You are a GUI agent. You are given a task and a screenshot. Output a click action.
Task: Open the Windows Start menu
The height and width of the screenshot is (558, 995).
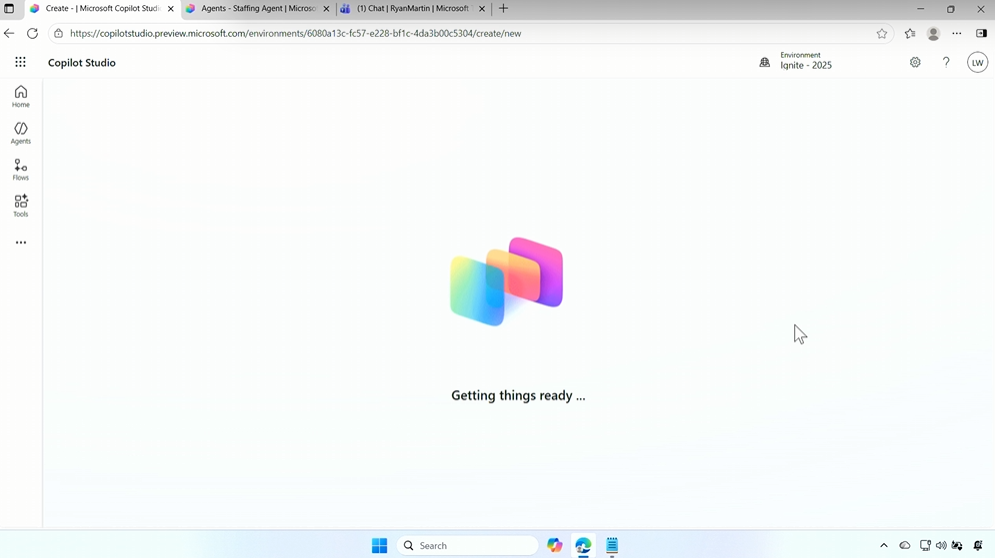[379, 545]
